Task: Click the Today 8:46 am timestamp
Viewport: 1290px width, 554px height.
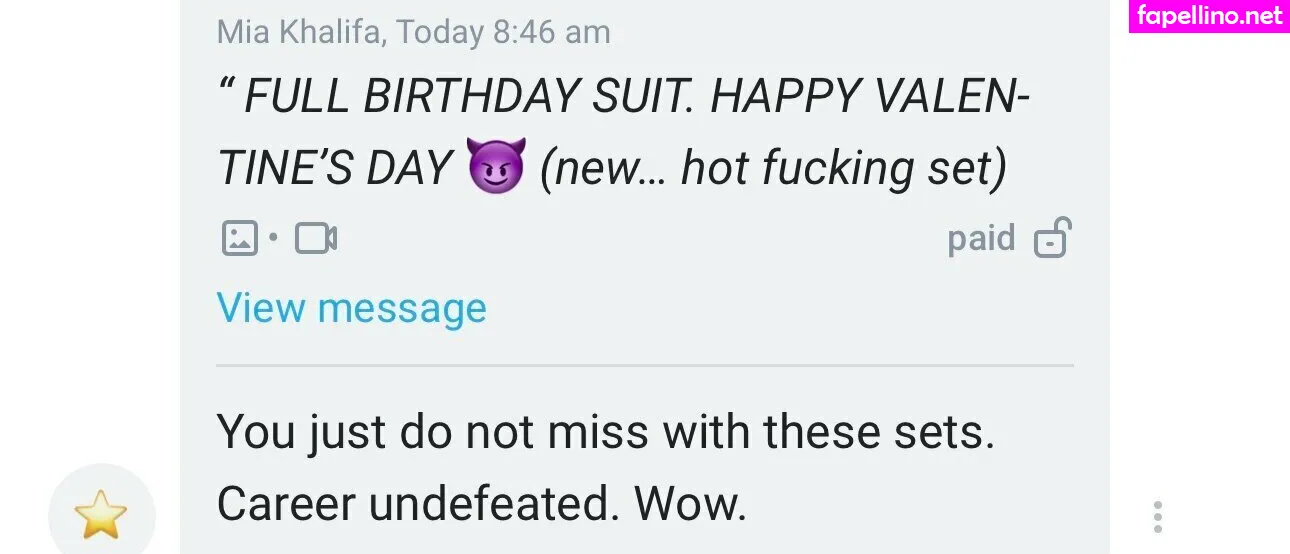Action: 503,32
